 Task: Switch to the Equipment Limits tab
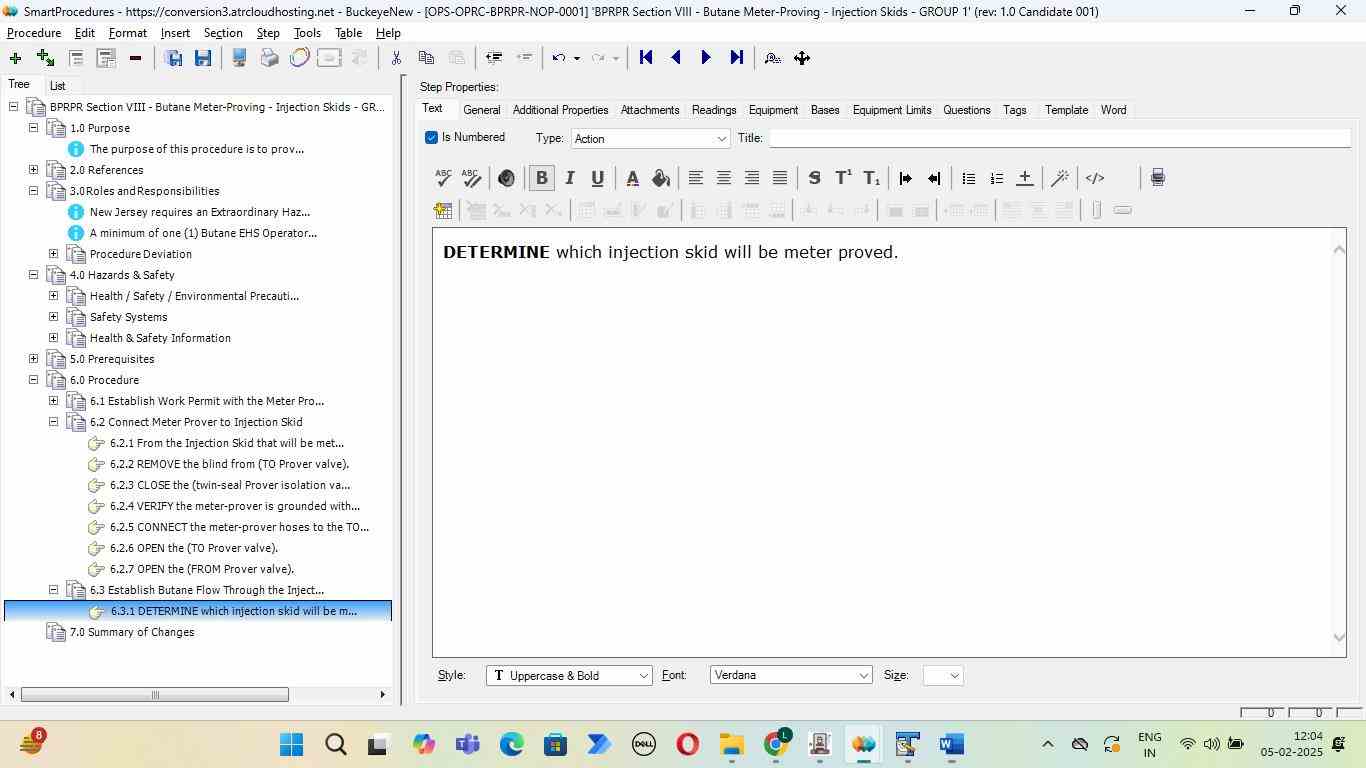click(x=891, y=110)
